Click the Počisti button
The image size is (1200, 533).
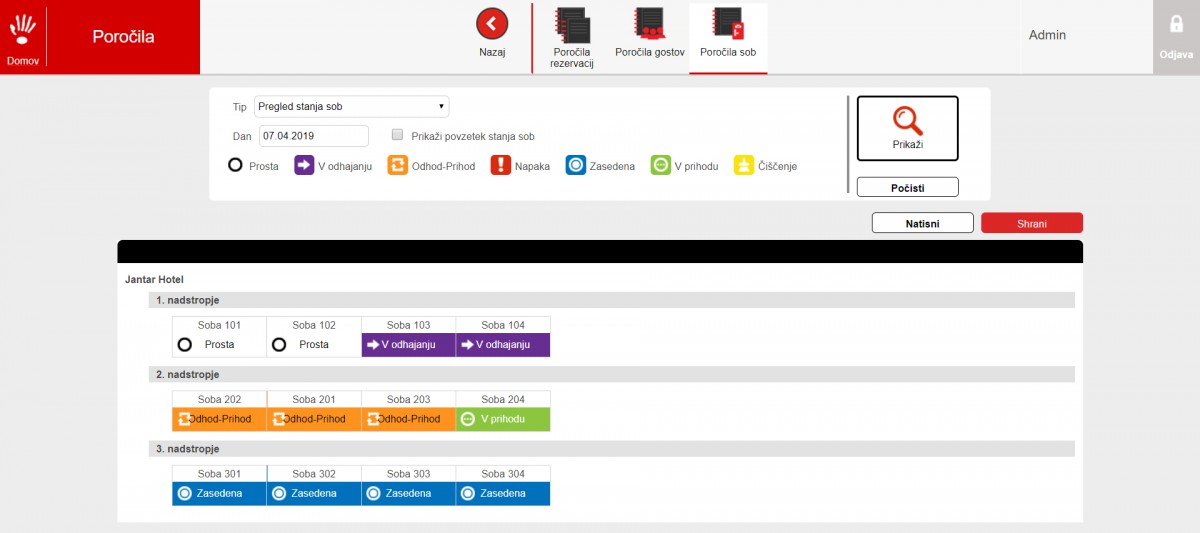click(x=907, y=187)
